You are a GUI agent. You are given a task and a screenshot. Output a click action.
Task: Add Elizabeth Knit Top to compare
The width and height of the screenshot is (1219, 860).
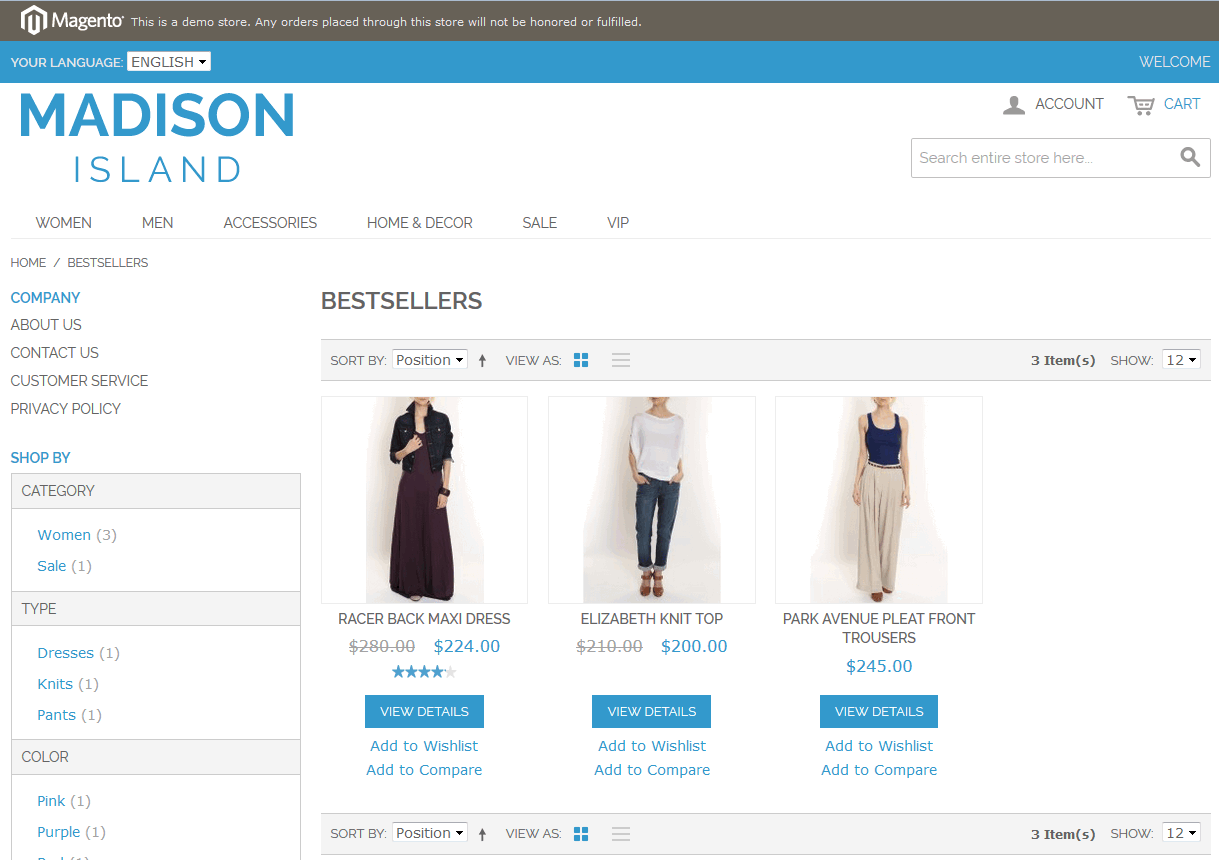(652, 770)
